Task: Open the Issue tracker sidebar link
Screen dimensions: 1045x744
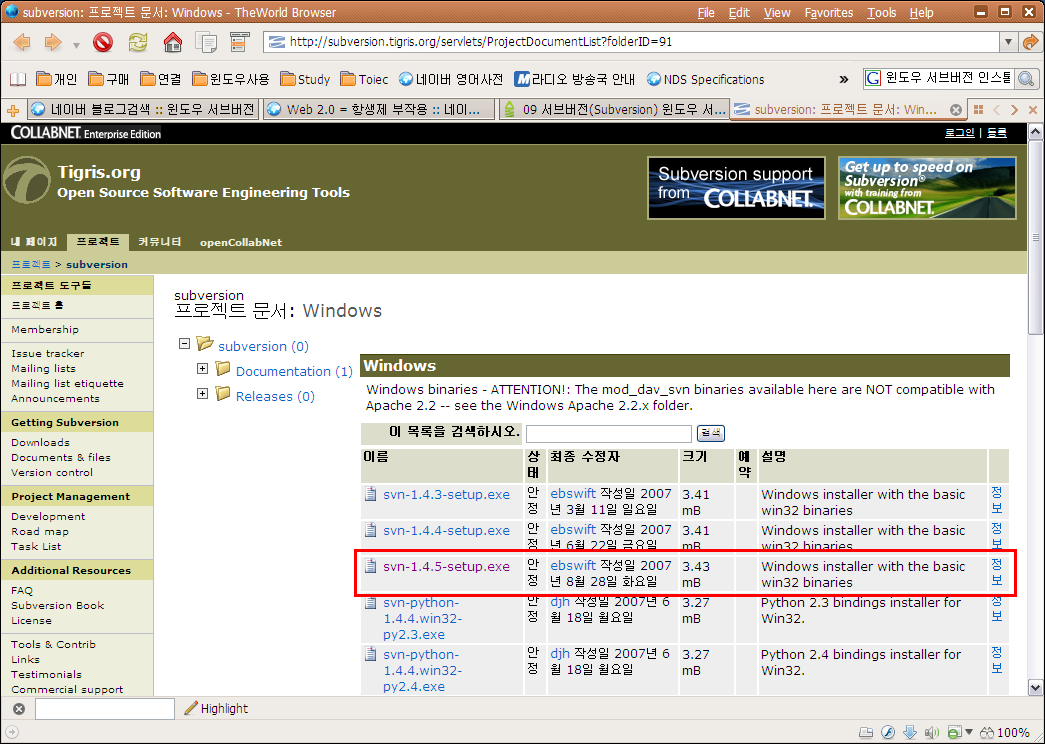Action: pyautogui.click(x=47, y=353)
